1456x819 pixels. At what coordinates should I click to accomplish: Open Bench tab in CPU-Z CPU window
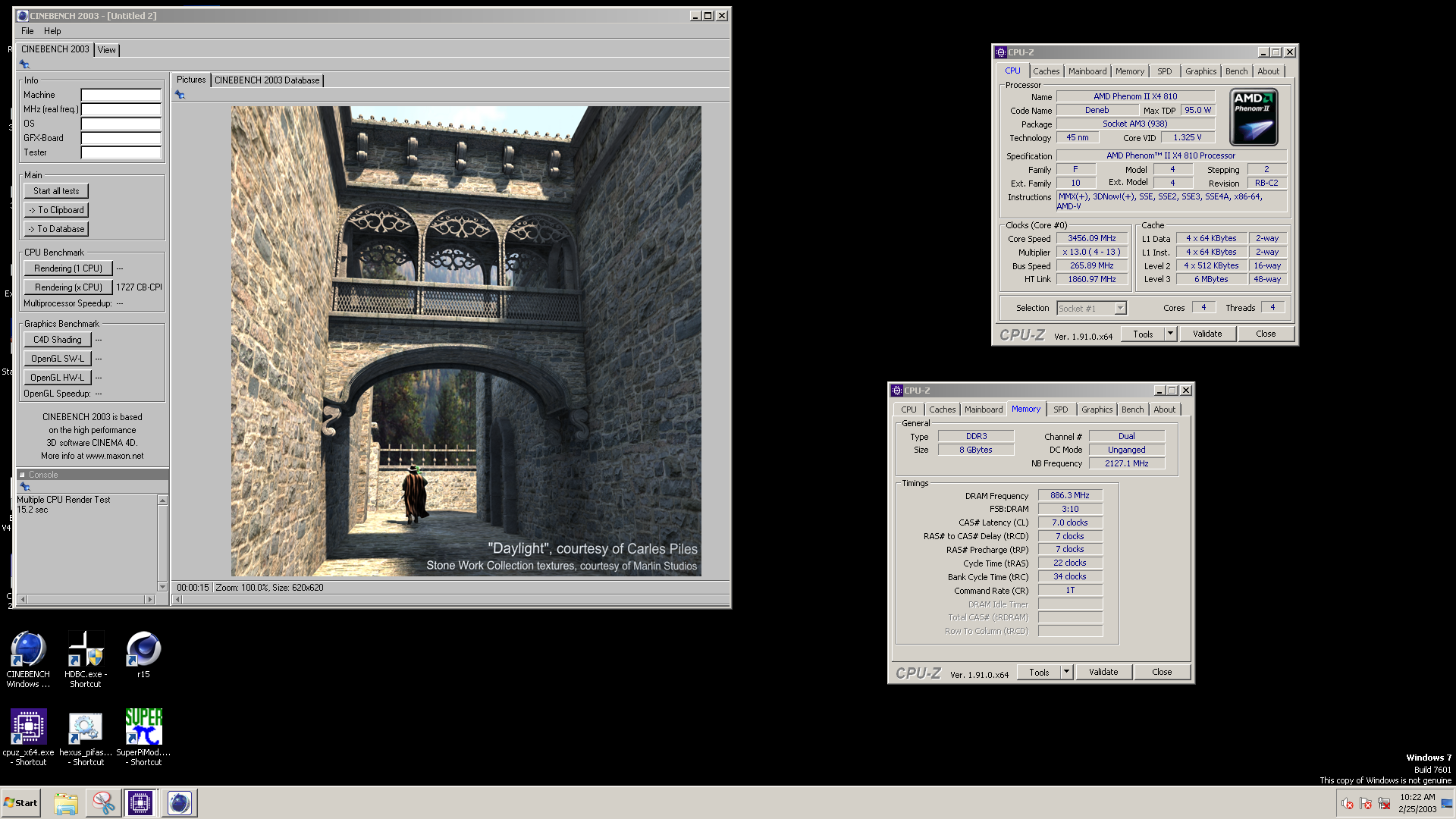[1236, 71]
